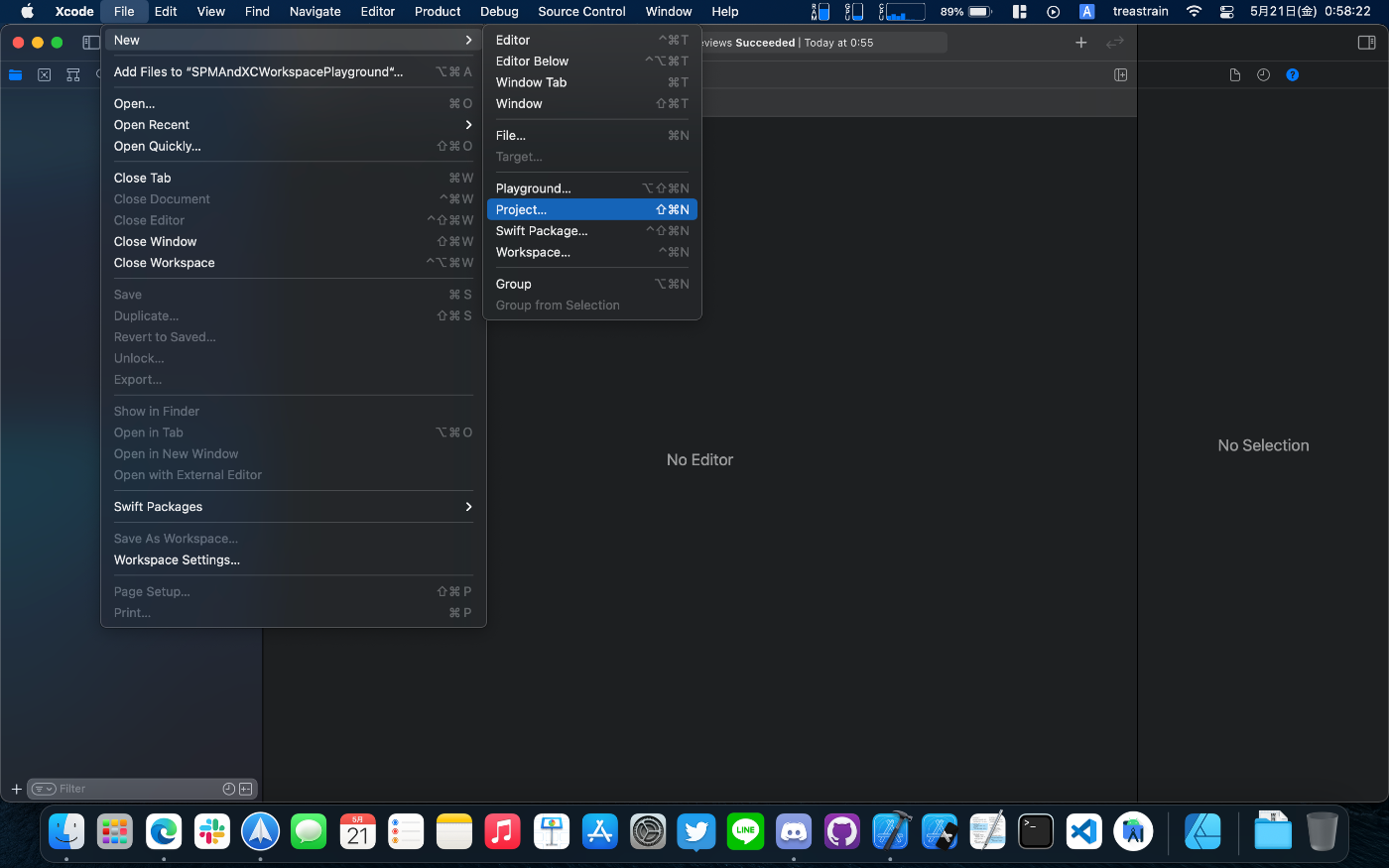Screen dimensions: 1389x868
Task: Toggle the Navigator sidebar visibility
Action: (x=91, y=43)
